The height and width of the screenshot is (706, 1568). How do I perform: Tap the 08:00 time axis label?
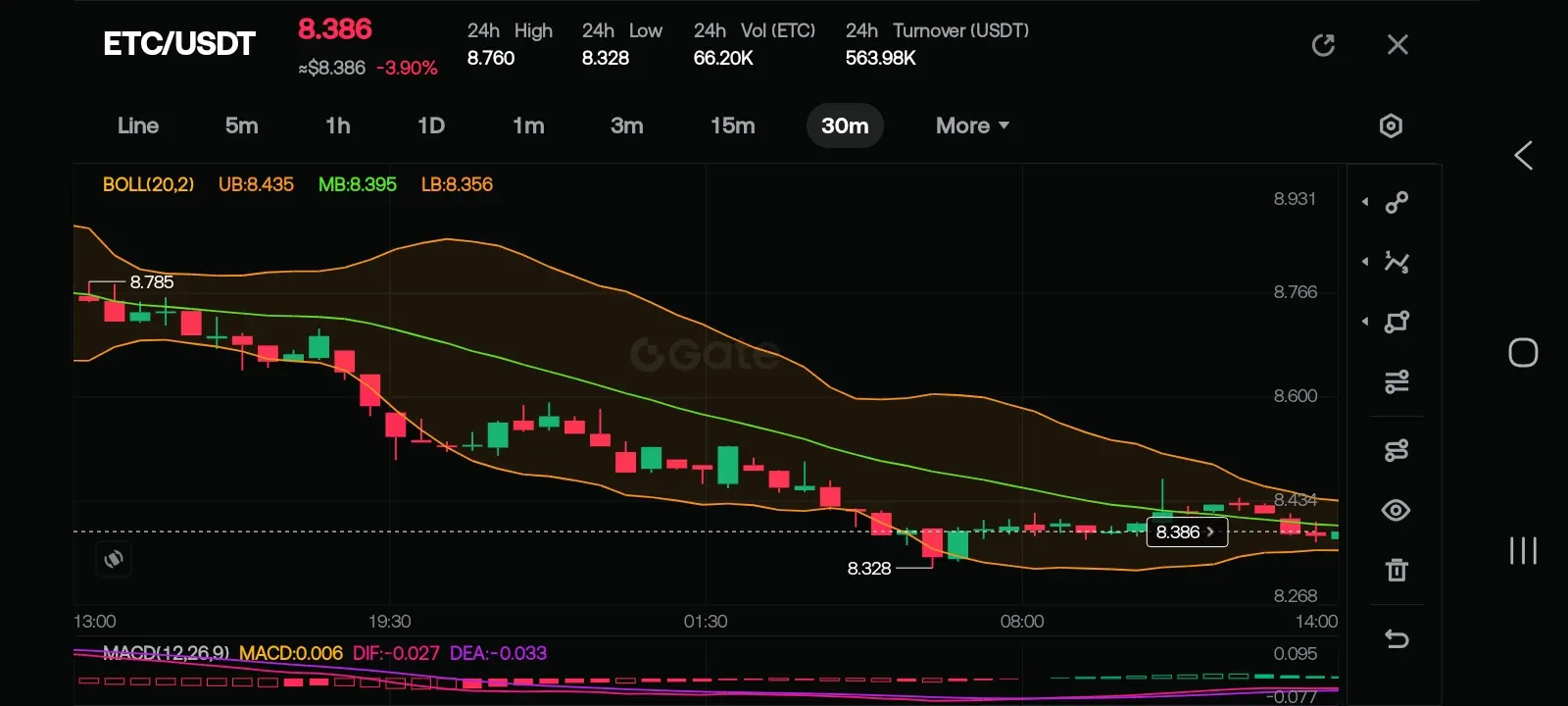pos(1022,622)
